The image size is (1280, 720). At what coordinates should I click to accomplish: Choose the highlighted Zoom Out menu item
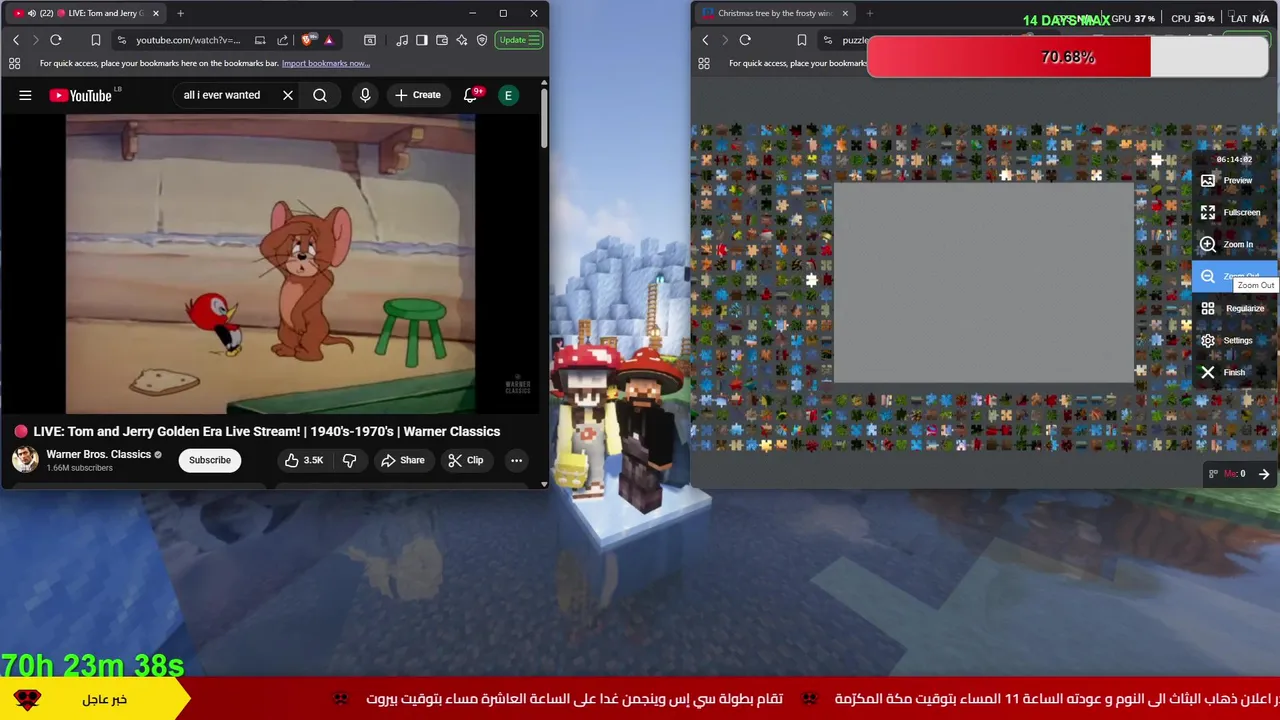coord(1235,277)
